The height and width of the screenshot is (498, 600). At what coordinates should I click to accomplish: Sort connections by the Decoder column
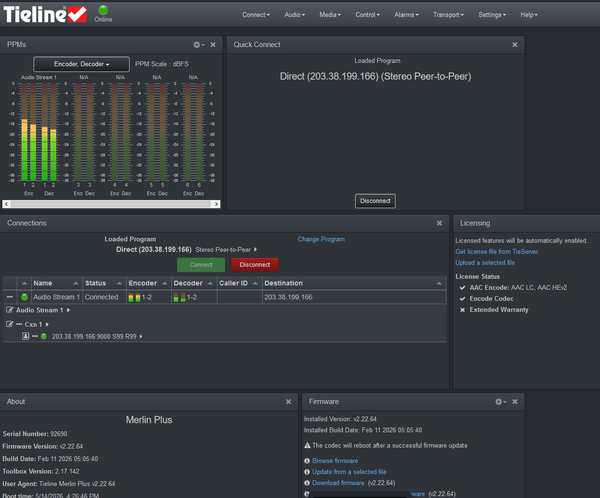[x=193, y=283]
